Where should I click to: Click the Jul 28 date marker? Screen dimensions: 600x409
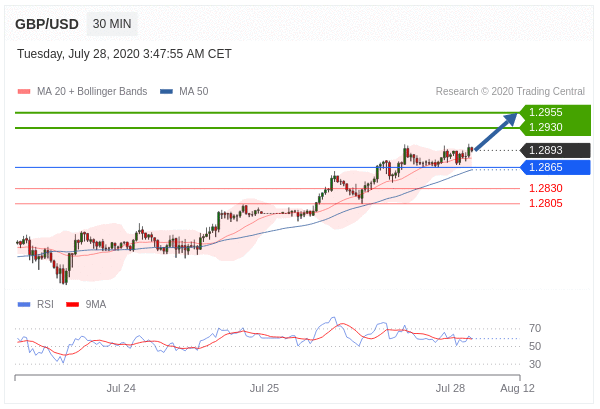(450, 387)
